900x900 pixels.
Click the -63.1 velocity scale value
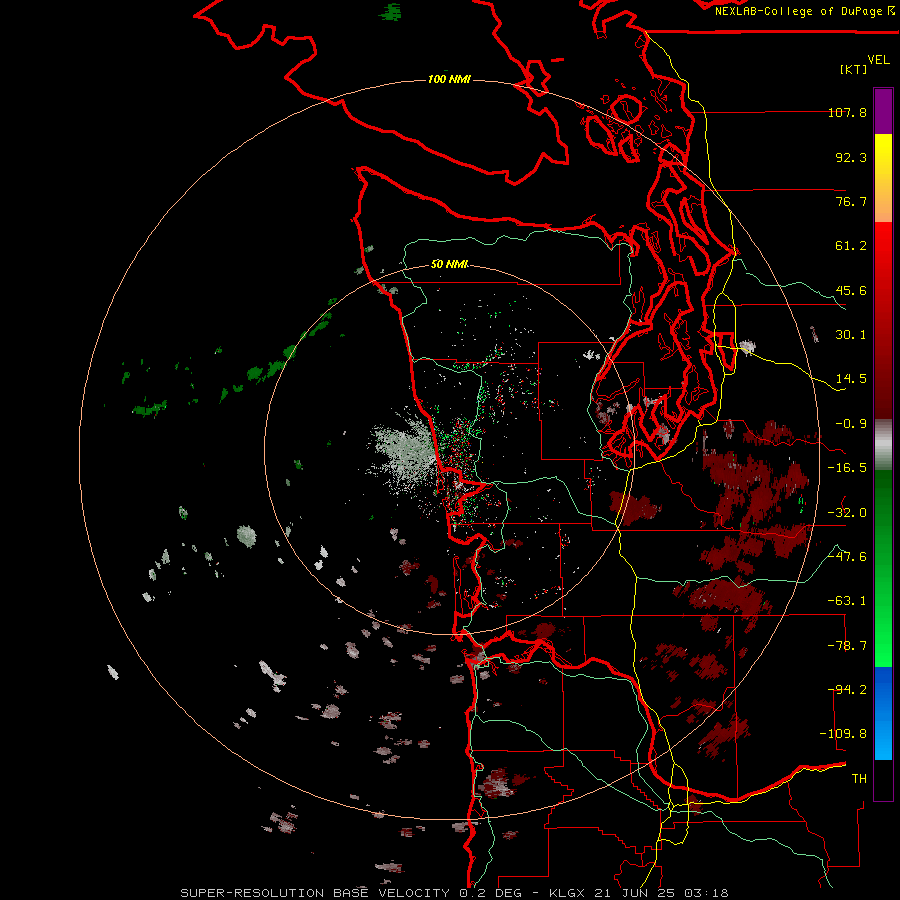[847, 601]
